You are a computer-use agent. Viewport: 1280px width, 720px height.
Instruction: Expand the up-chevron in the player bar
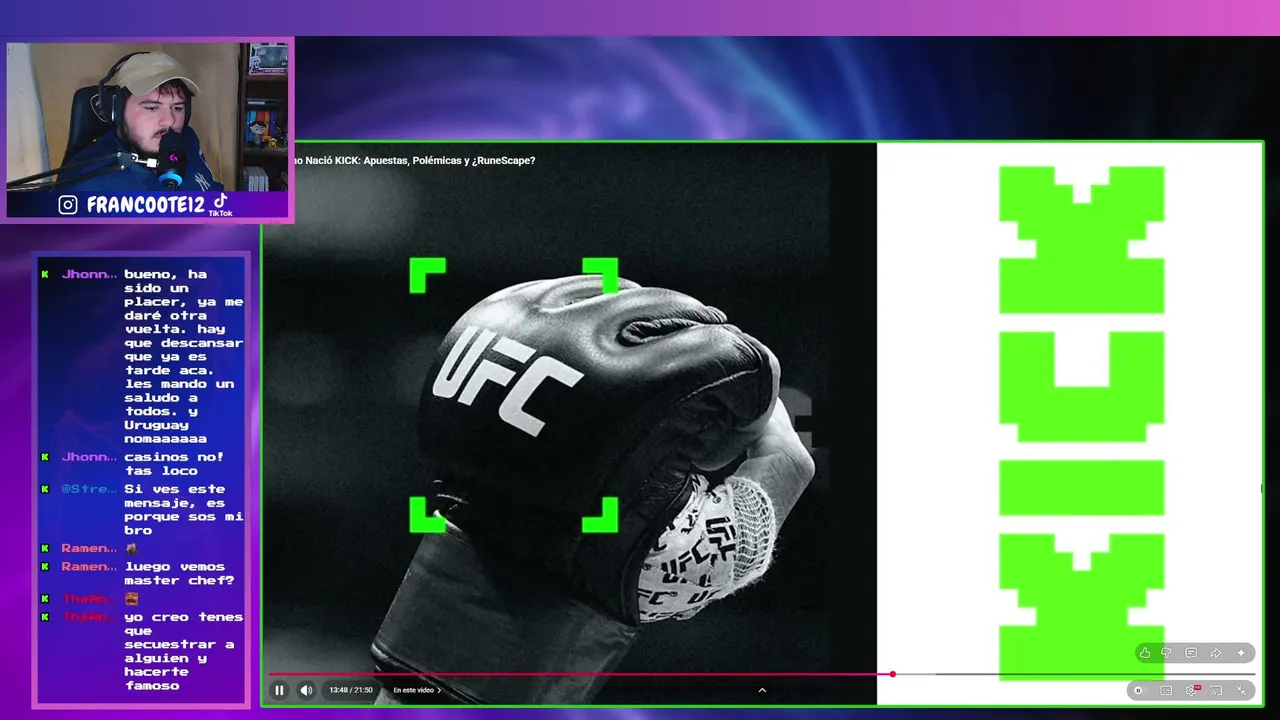pos(762,690)
